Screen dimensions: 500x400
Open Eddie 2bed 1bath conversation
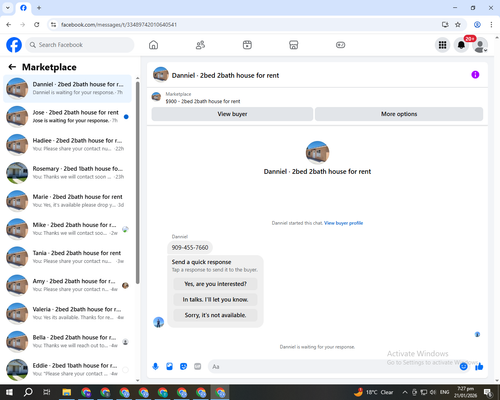pos(67,370)
